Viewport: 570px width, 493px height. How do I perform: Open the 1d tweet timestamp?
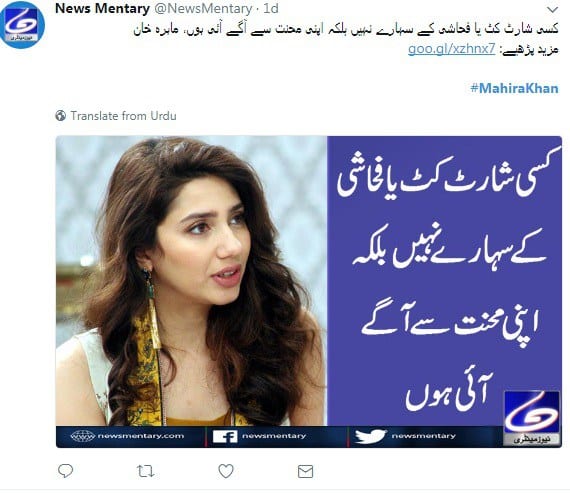[271, 8]
